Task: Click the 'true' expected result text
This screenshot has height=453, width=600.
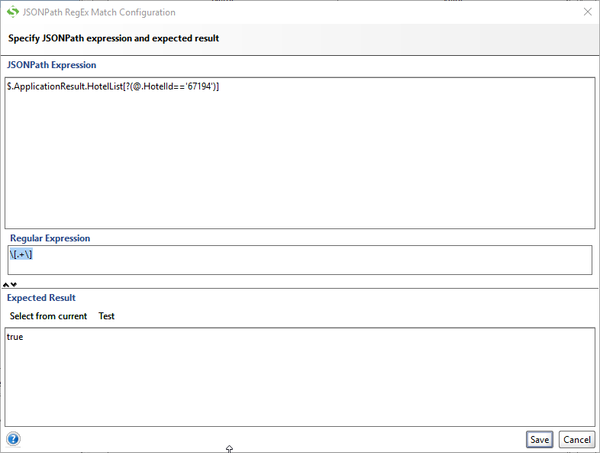Action: point(15,337)
